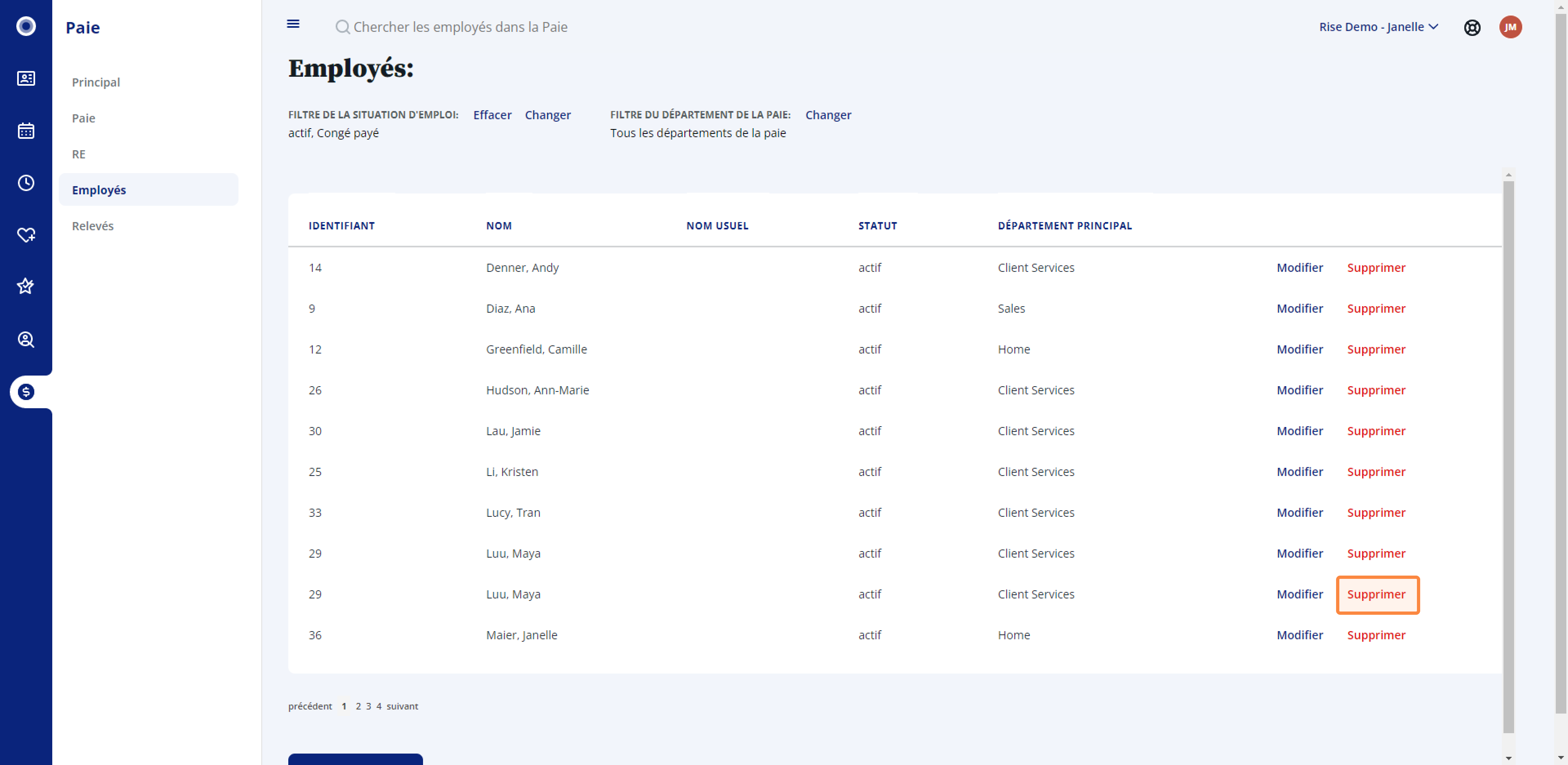Change the payroll department filter
The width and height of the screenshot is (1568, 765).
[x=828, y=115]
